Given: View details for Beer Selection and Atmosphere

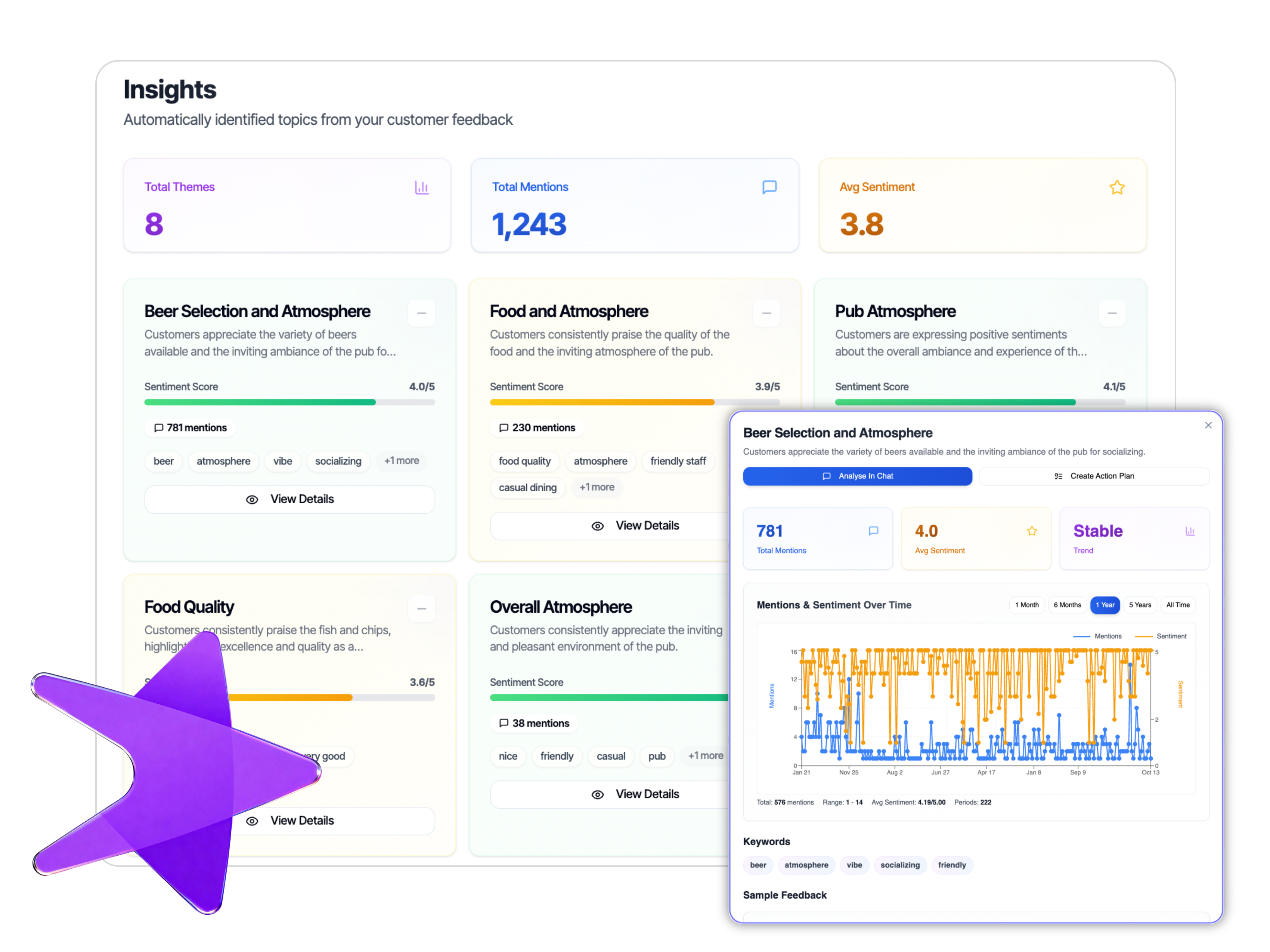Looking at the screenshot, I should 289,499.
